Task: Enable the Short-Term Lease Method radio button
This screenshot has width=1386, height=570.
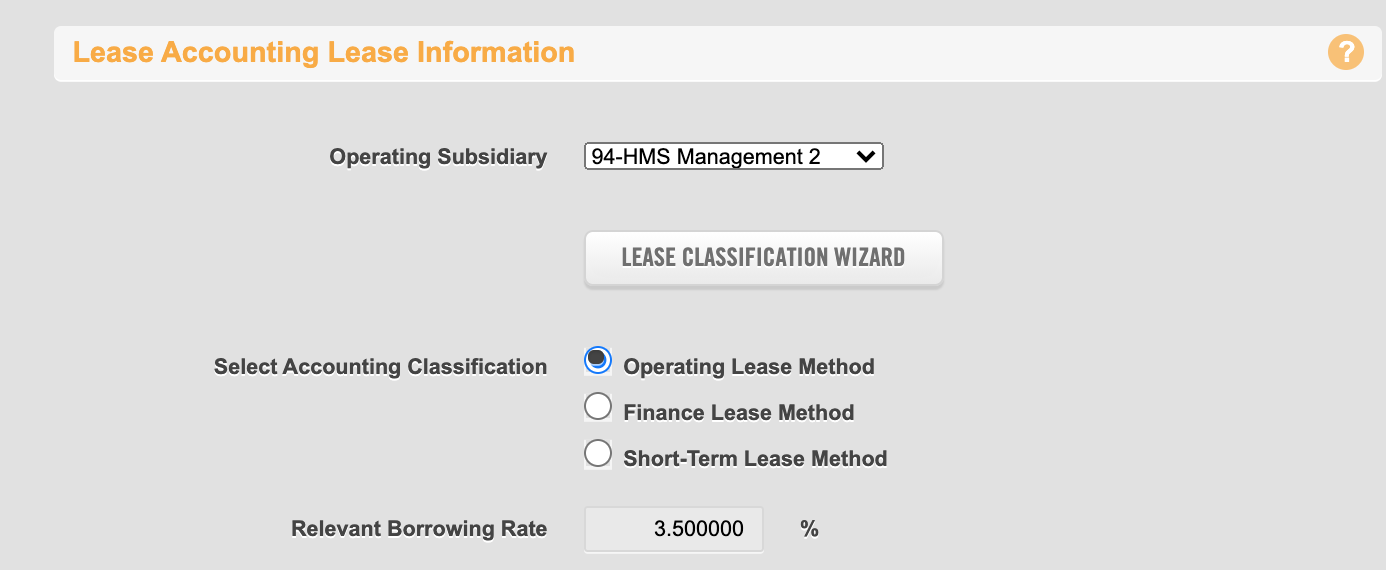Action: point(597,453)
